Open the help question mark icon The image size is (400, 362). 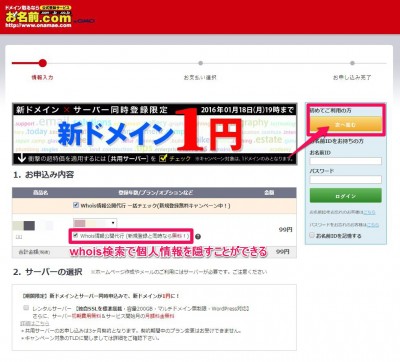point(198,237)
